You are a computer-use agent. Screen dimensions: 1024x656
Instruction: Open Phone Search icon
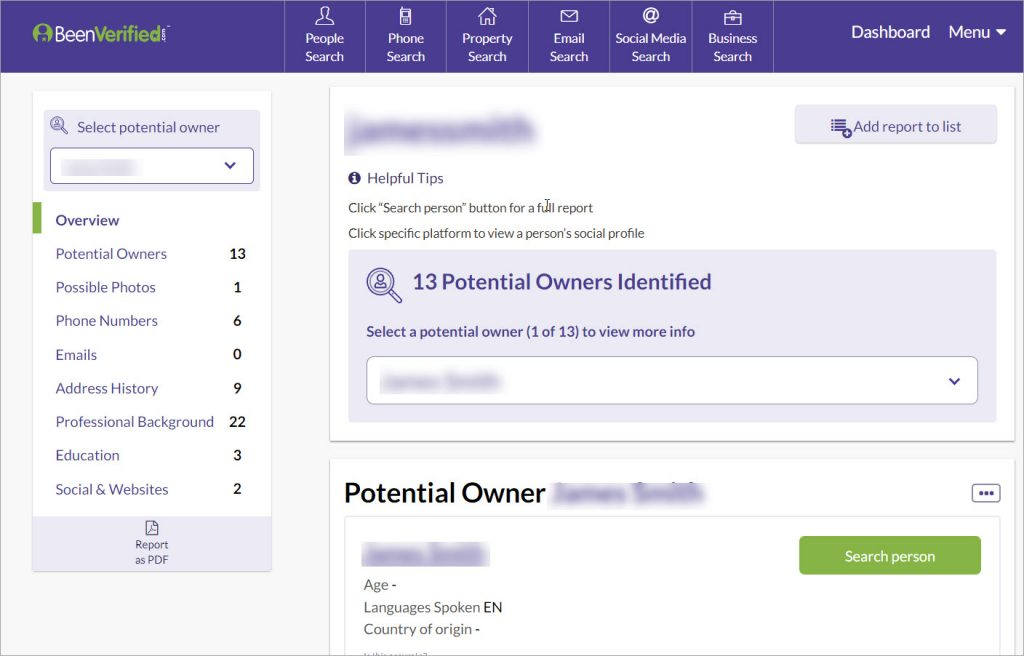pos(406,16)
